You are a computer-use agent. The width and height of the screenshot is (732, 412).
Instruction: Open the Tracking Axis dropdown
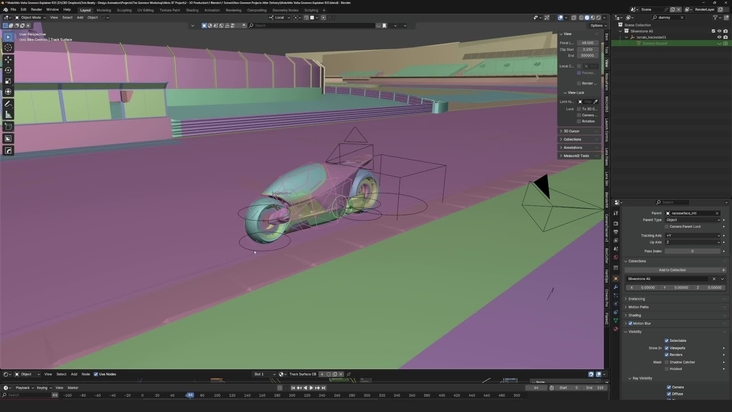[693, 236]
